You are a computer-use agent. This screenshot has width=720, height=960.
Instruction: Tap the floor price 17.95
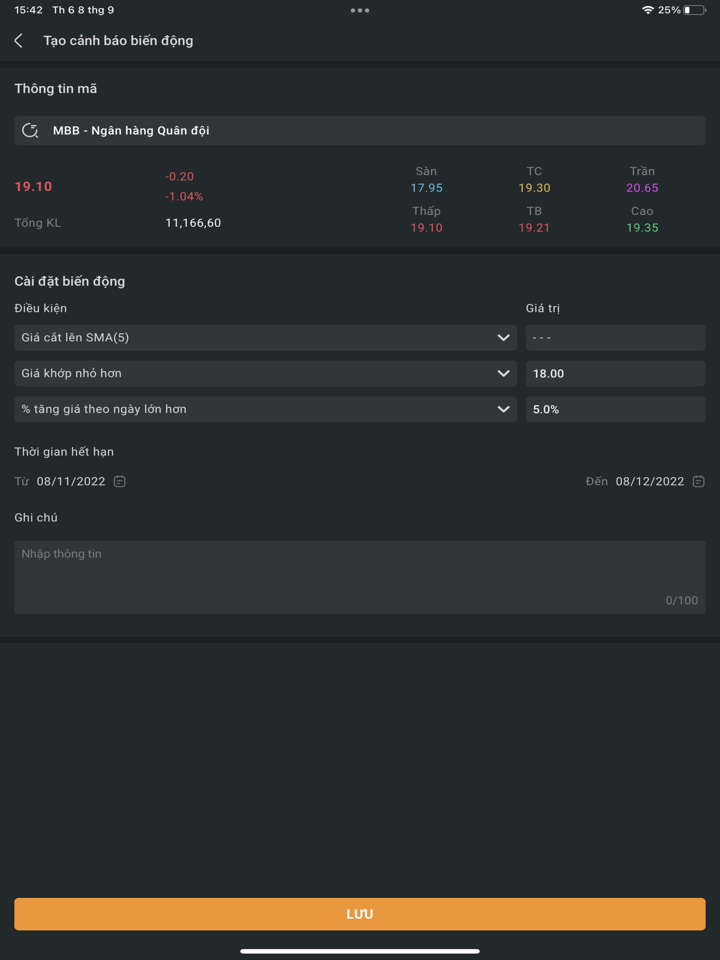[x=426, y=188]
